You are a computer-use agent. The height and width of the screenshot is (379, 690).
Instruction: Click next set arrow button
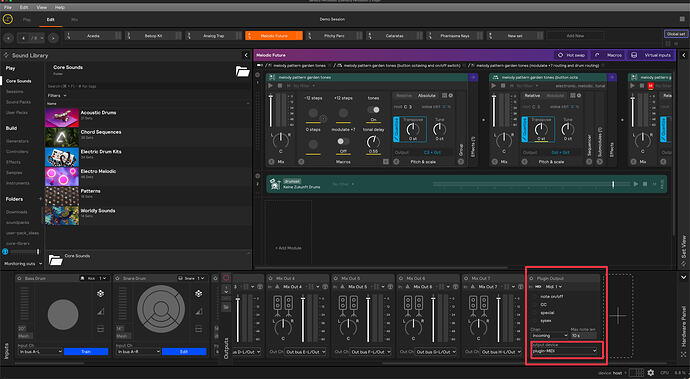click(x=53, y=38)
